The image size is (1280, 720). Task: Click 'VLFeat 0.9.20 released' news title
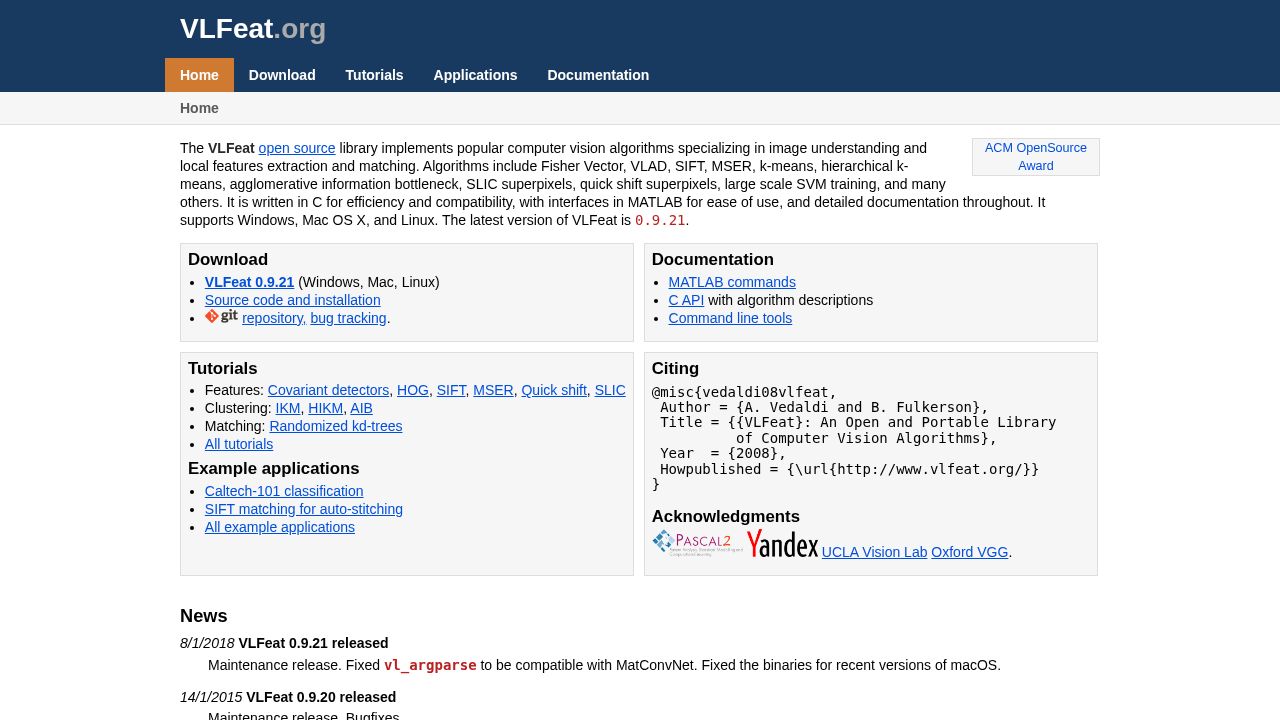[x=321, y=697]
